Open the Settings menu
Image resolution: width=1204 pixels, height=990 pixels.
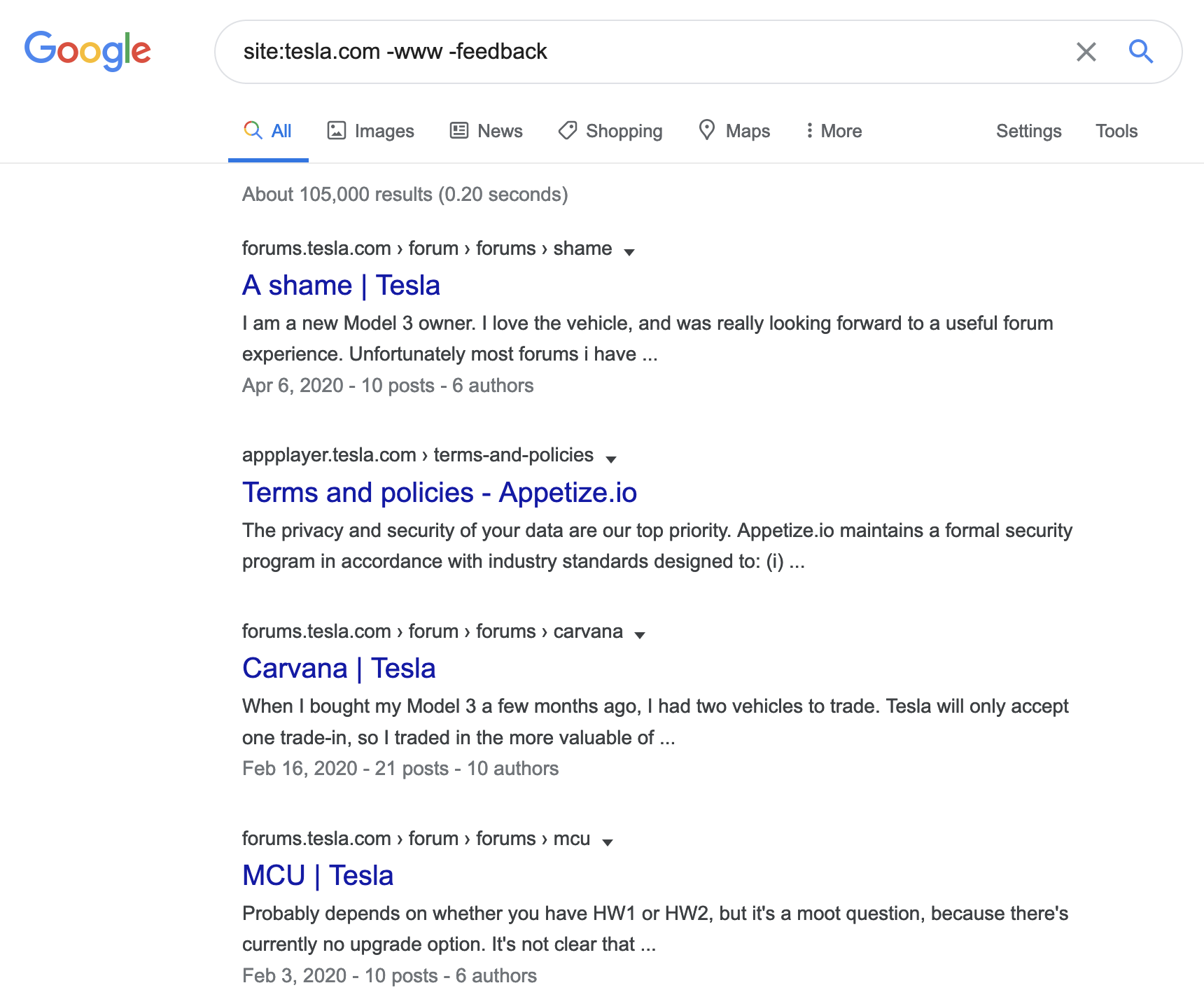tap(1028, 131)
